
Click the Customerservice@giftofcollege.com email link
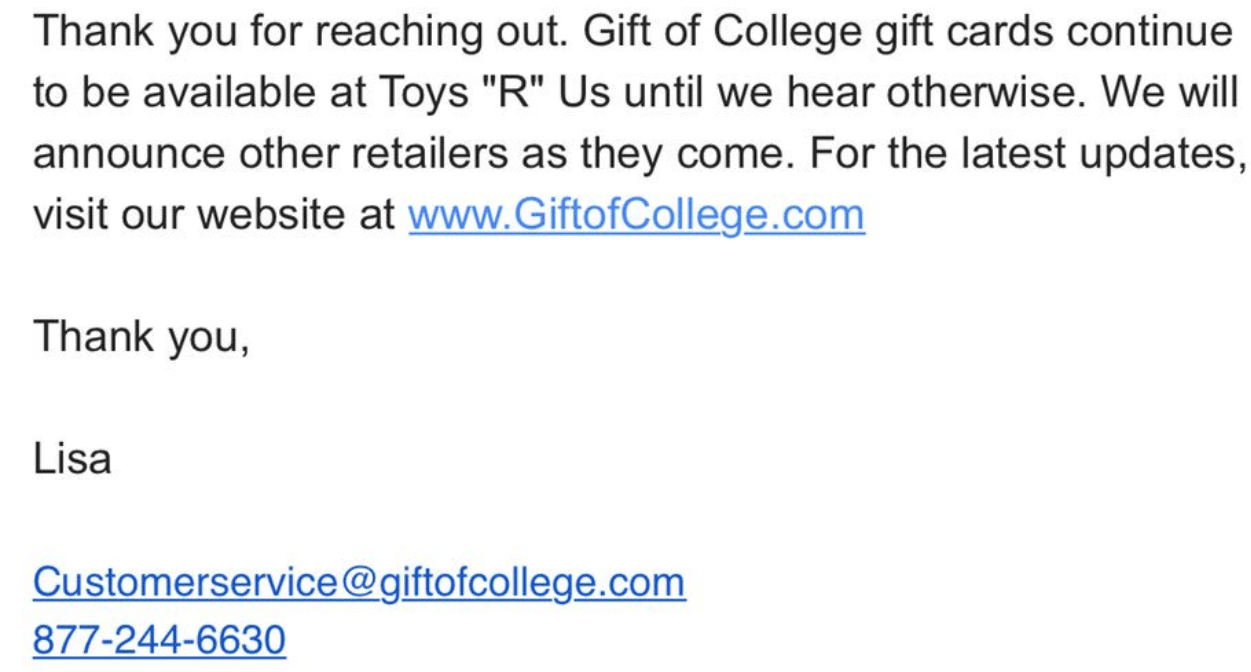tap(359, 583)
